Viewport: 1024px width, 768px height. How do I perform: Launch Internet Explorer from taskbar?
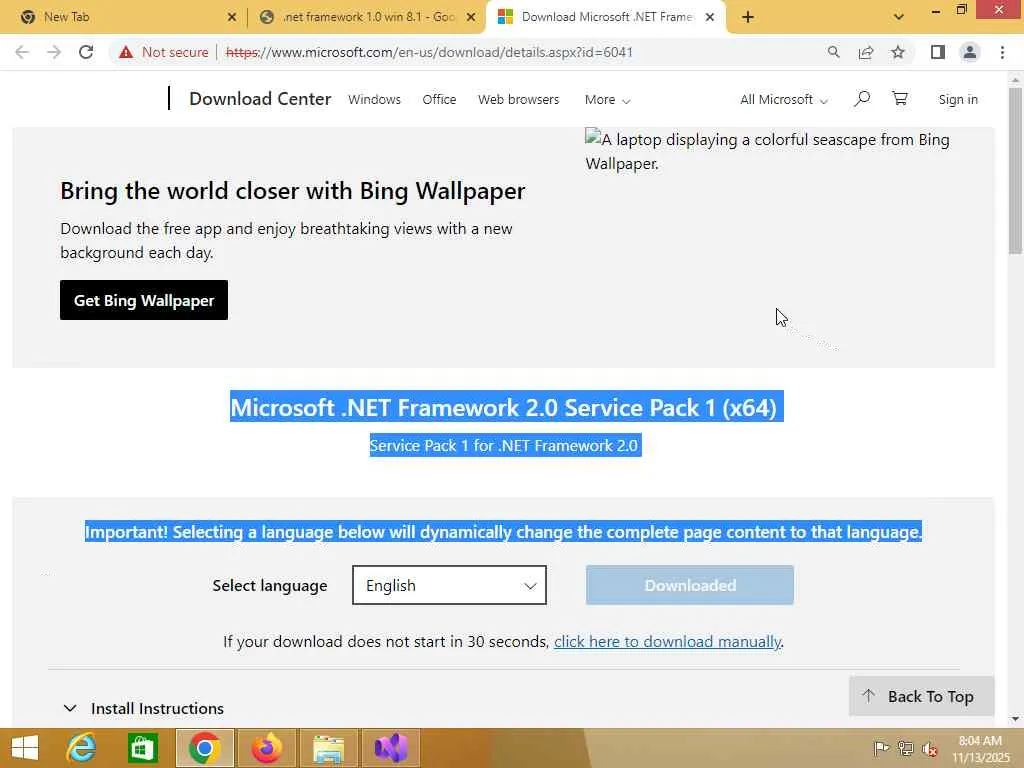(x=81, y=748)
